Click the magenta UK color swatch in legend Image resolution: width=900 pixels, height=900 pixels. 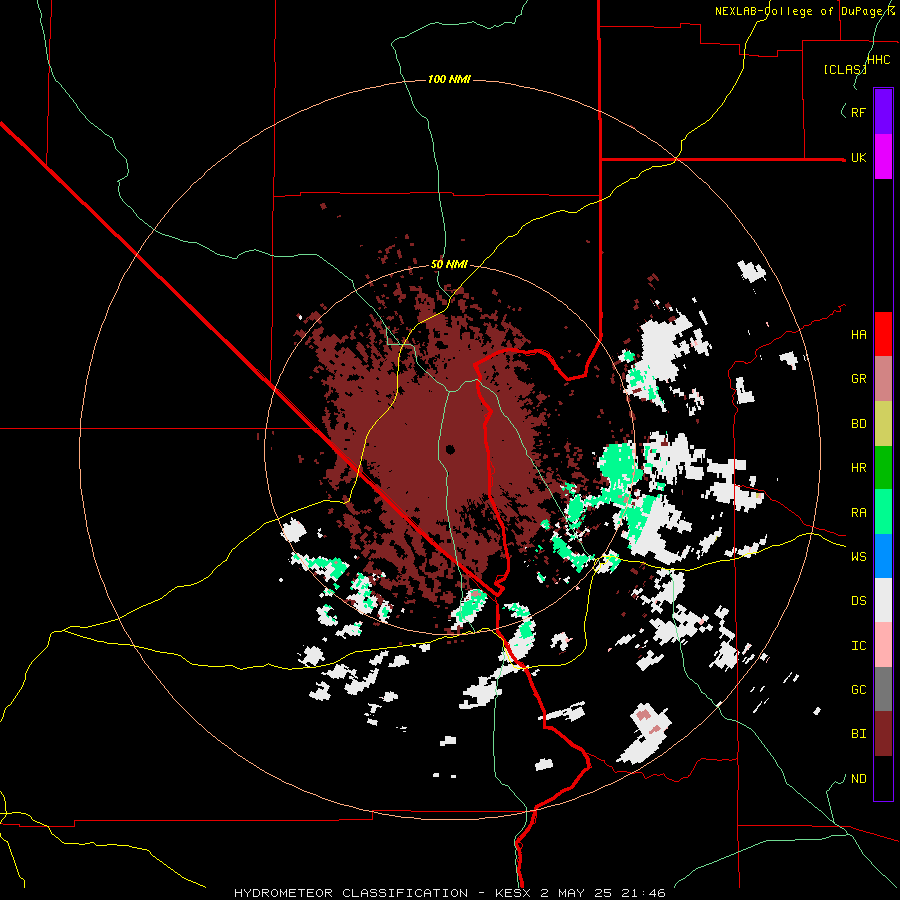[883, 157]
